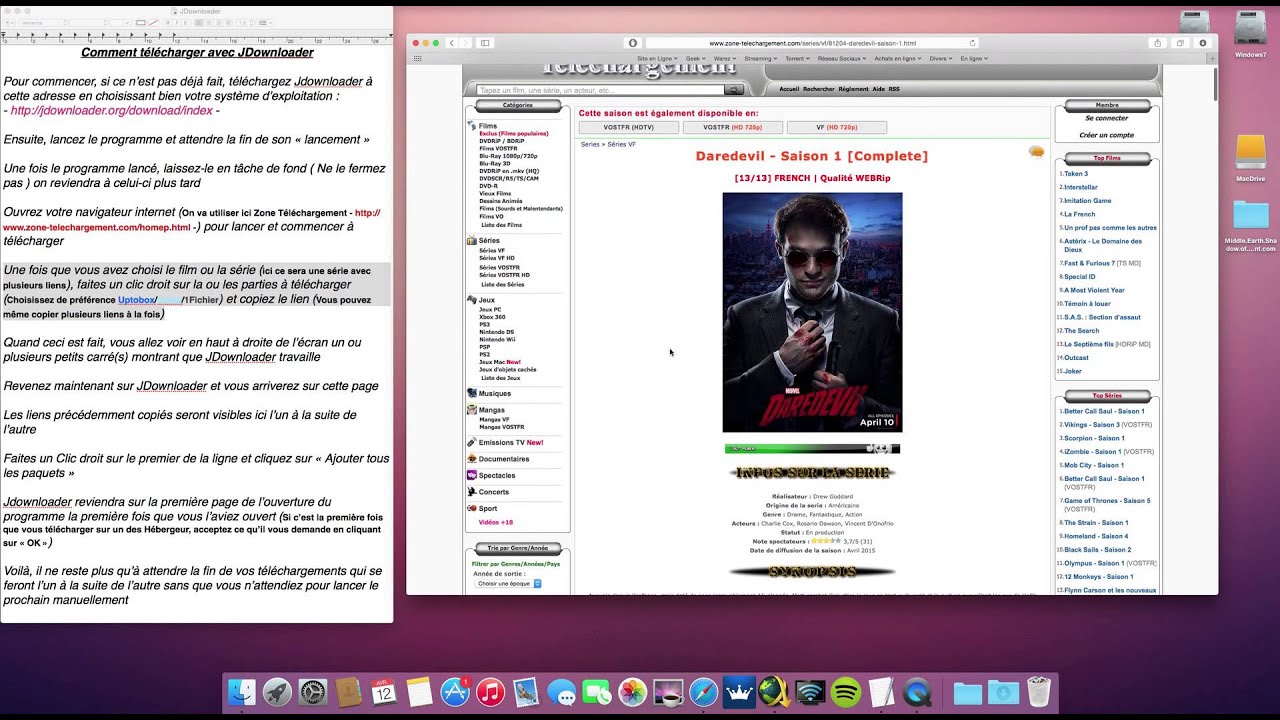Open Année de sortie époque selector

coord(509,583)
